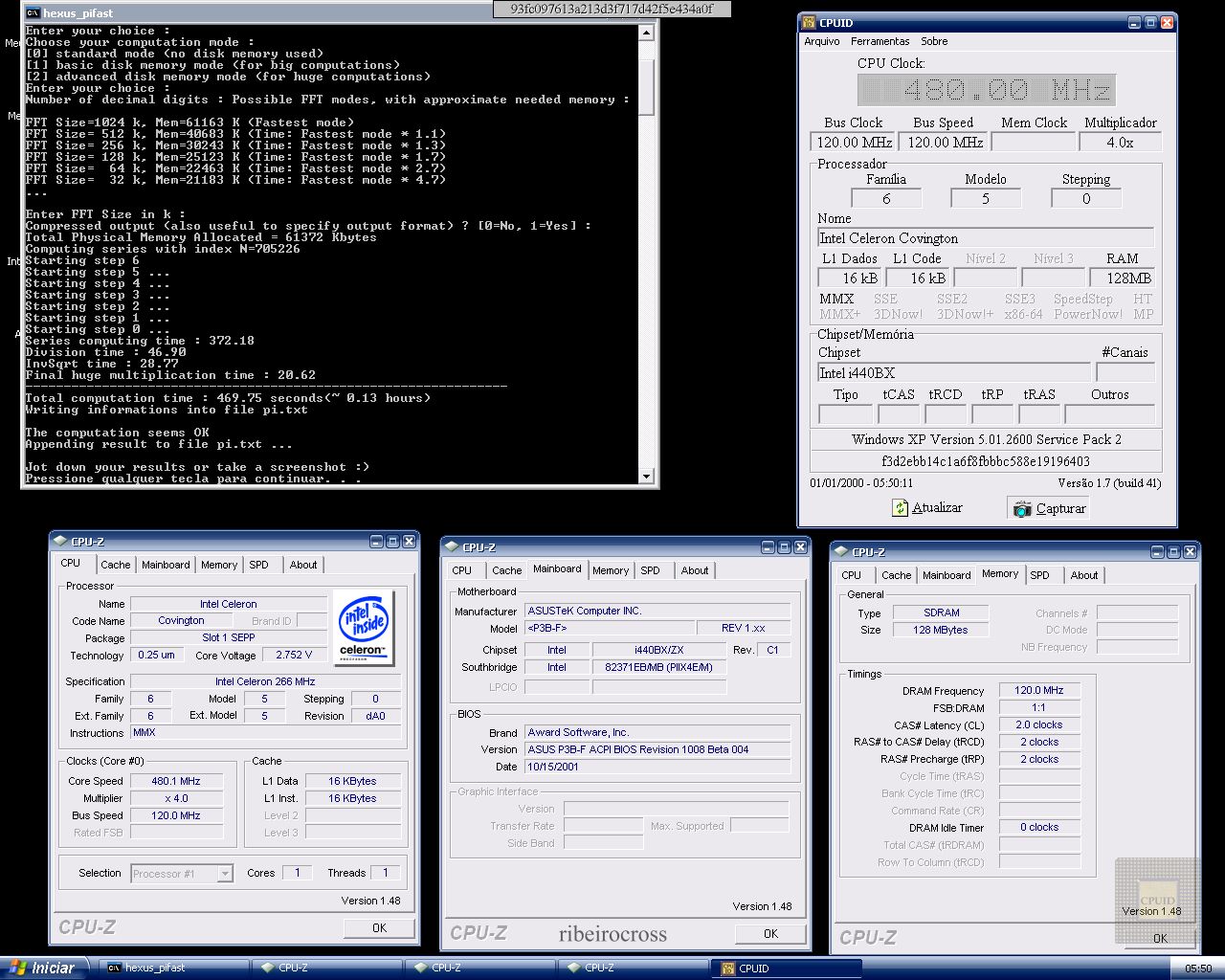Open About tab in CPU-Z Memory window

click(x=1084, y=575)
